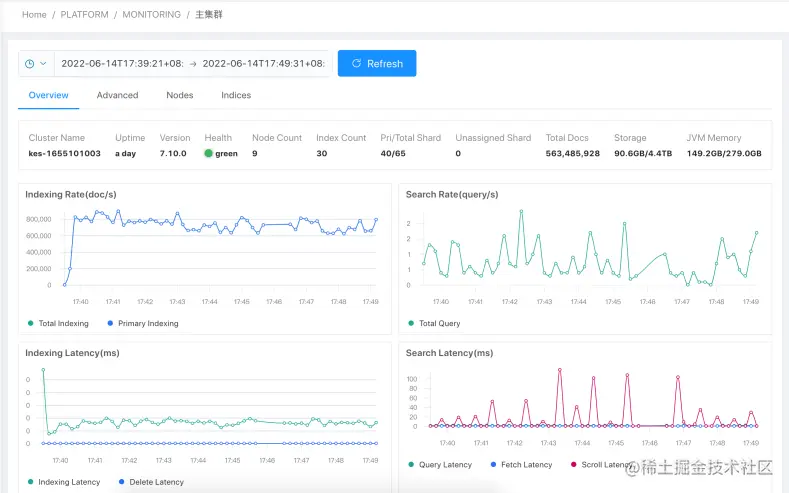Toggle Total Query legend item

[434, 323]
